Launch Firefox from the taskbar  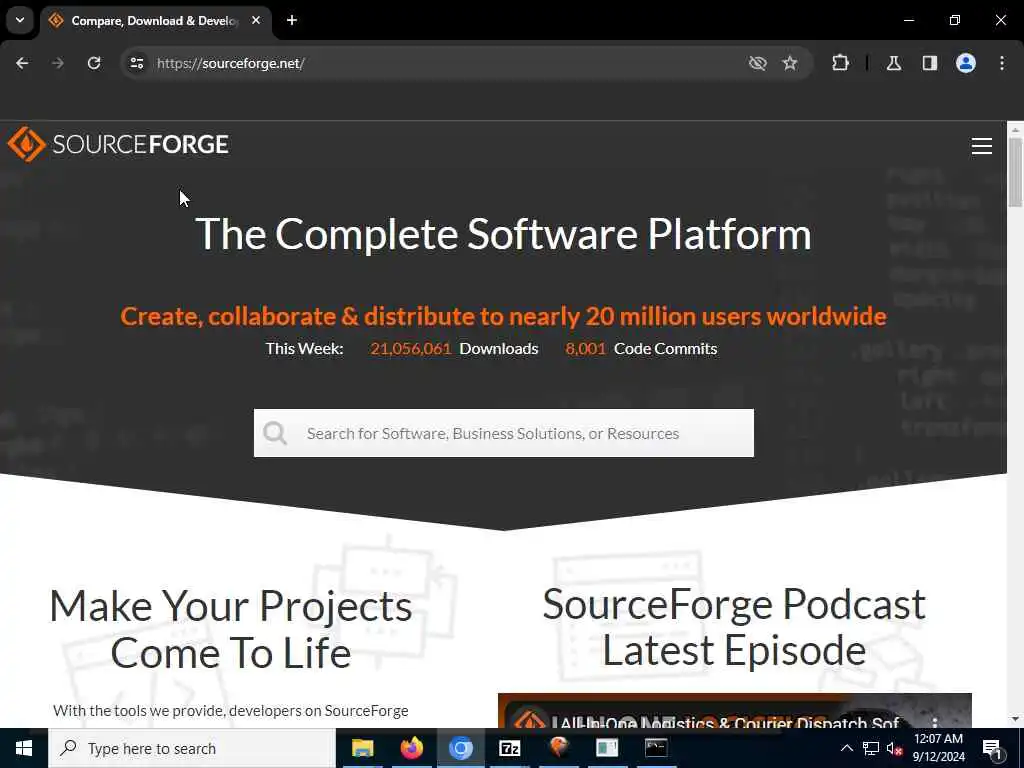(x=411, y=748)
